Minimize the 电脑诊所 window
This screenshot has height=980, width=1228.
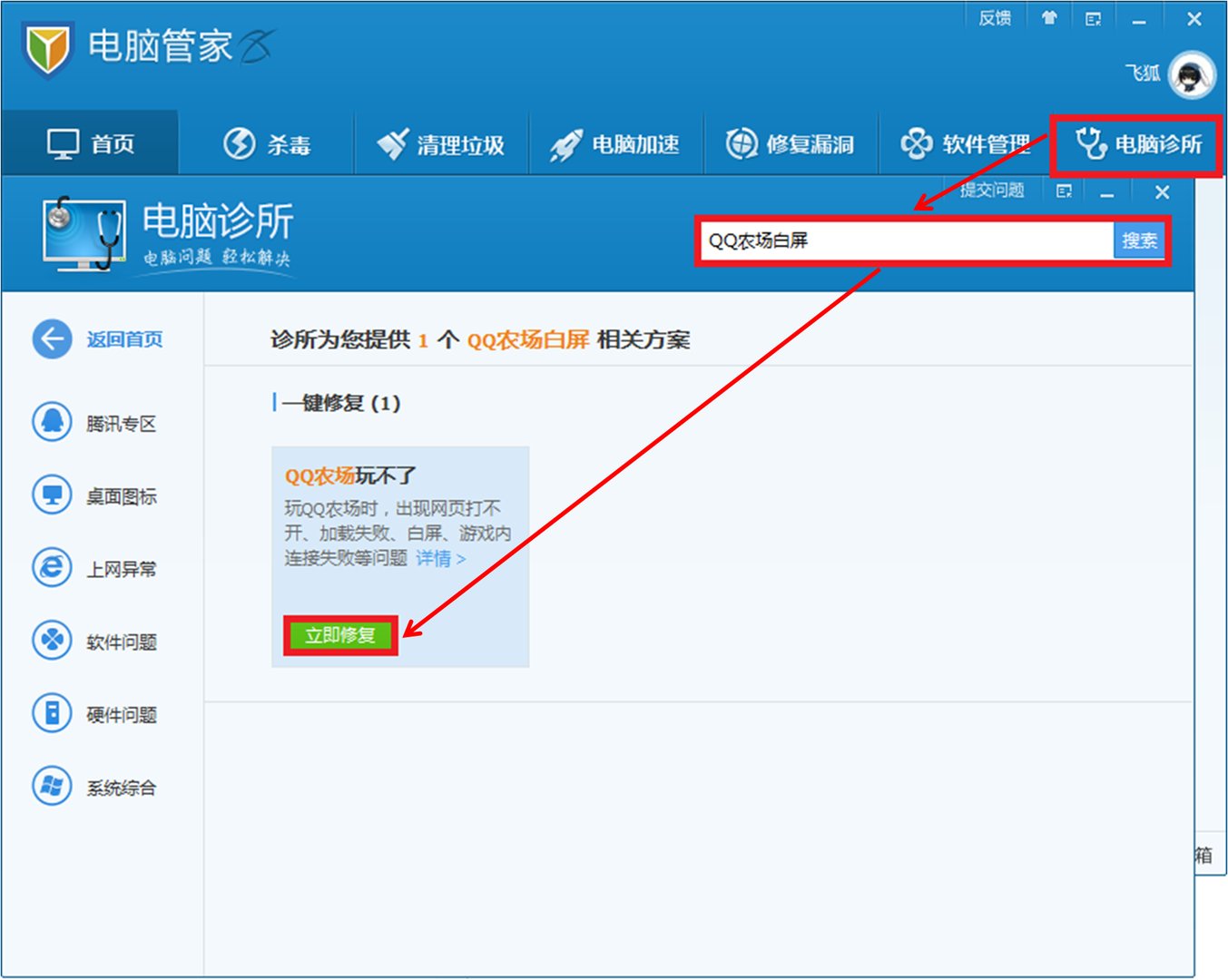[x=1107, y=192]
